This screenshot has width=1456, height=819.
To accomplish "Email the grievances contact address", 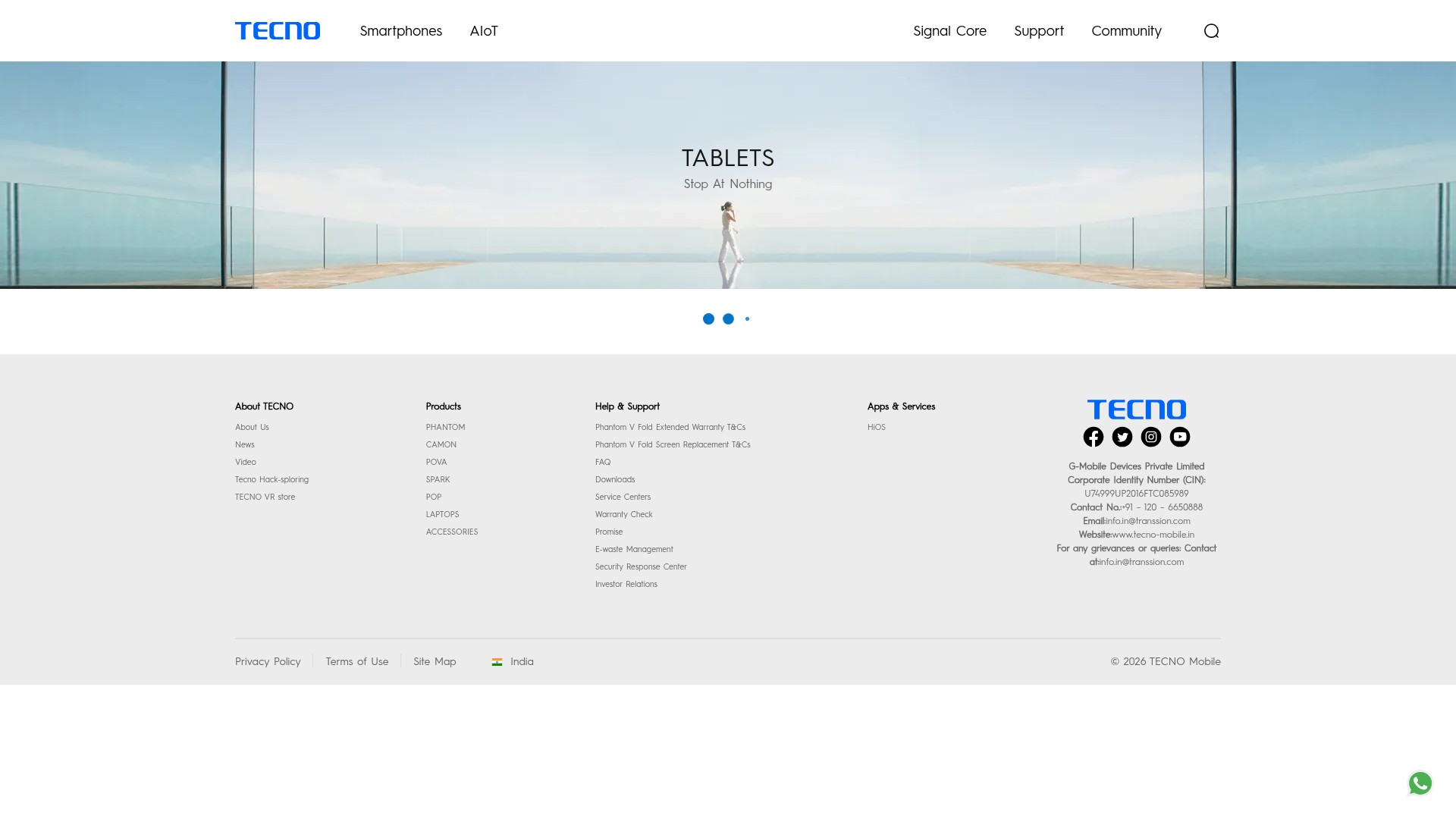I will point(1141,562).
